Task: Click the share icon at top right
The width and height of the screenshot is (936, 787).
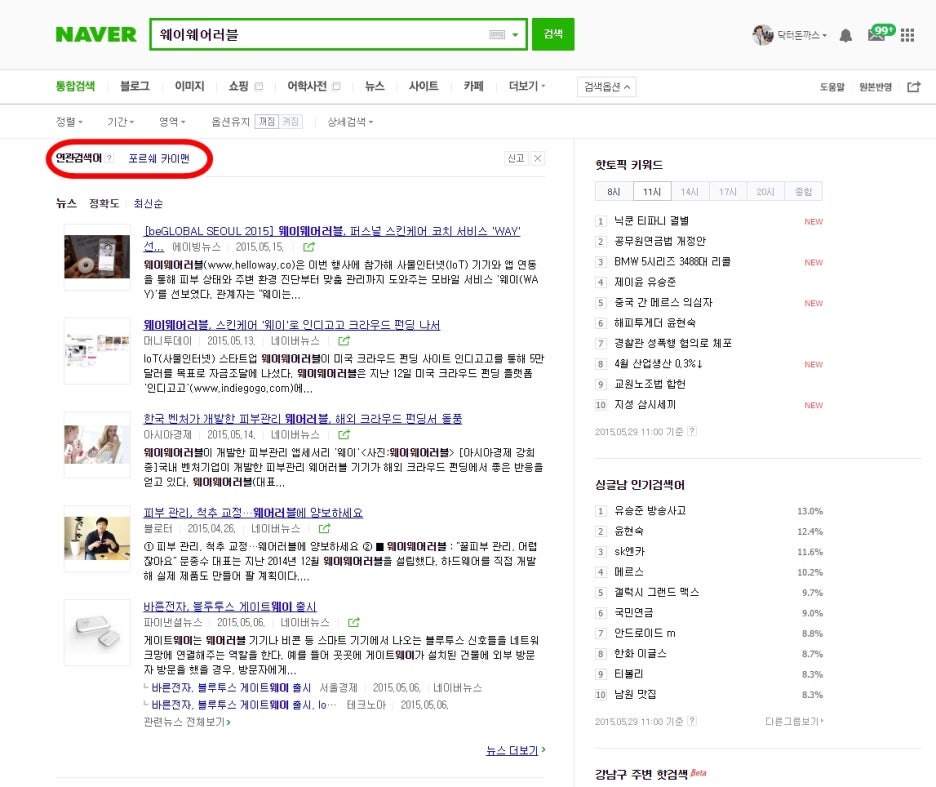Action: pyautogui.click(x=914, y=87)
